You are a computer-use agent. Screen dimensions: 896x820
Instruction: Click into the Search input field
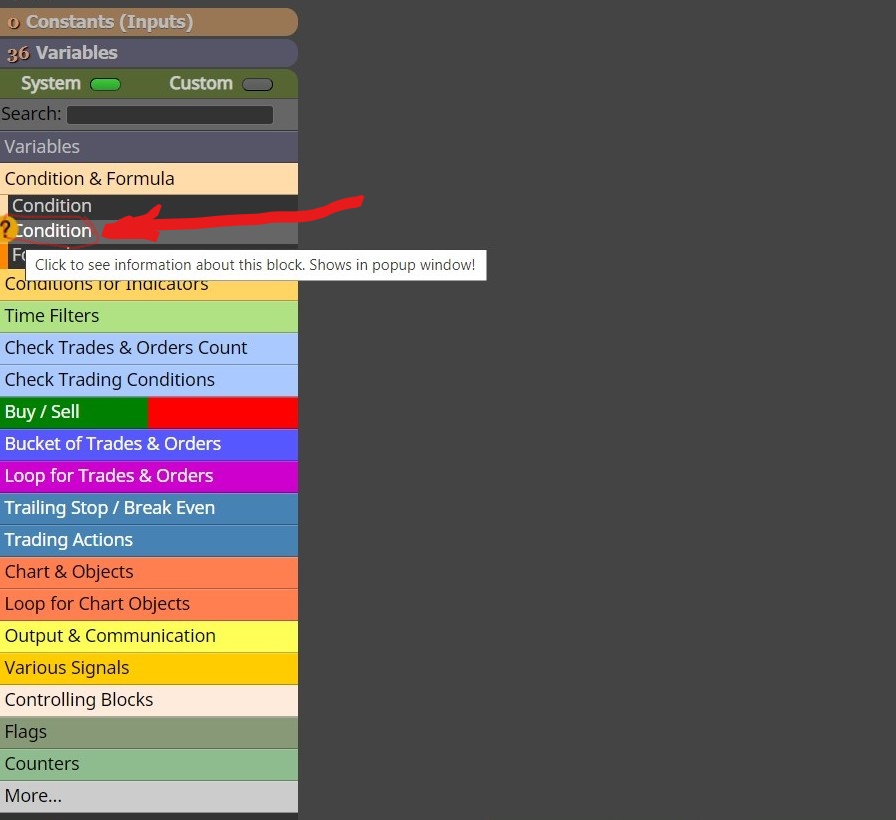click(x=170, y=114)
